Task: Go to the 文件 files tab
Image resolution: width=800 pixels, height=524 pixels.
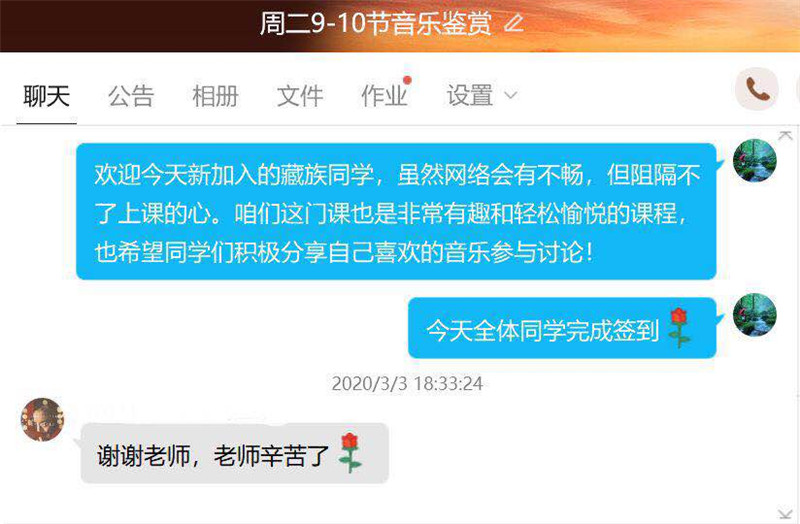Action: click(x=300, y=96)
